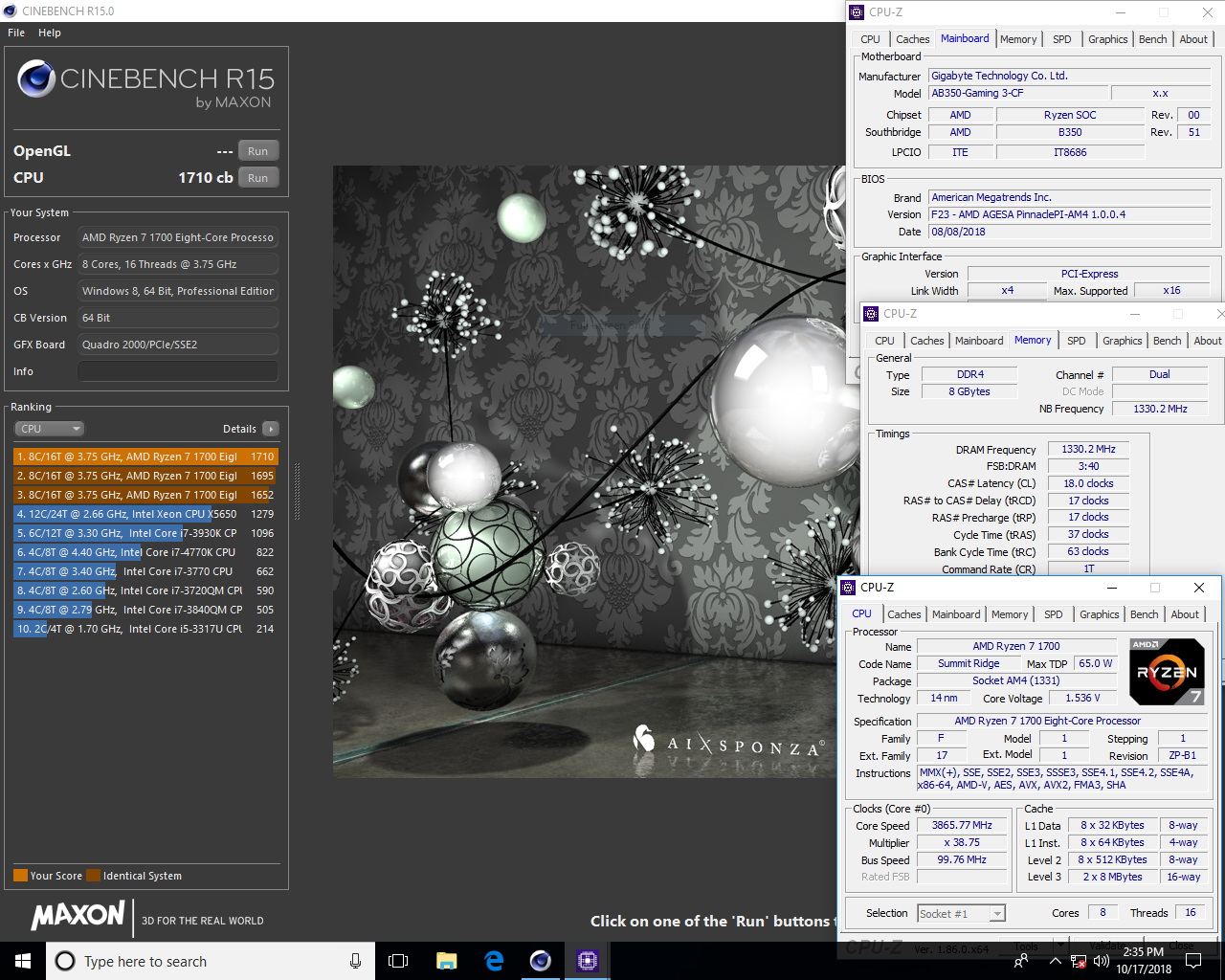Open SPD tab in Memory CPU-Z window
Viewport: 1225px width, 980px height.
tap(1077, 341)
